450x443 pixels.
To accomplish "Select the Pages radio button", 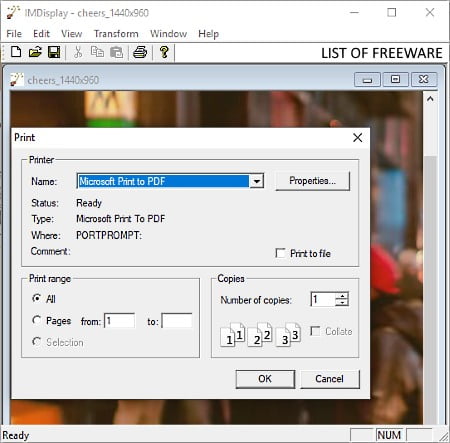I will click(37, 320).
